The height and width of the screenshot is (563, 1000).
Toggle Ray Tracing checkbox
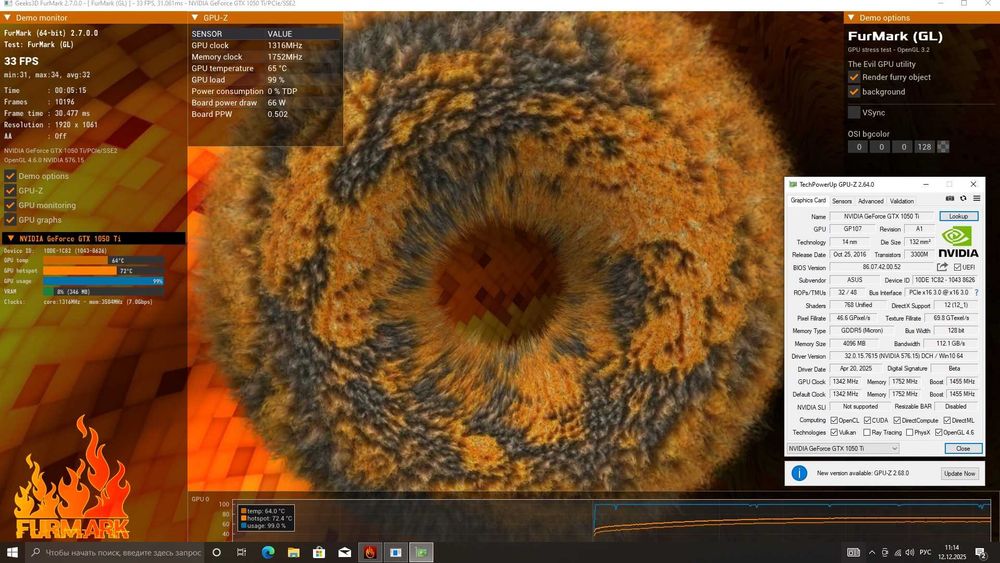(x=867, y=432)
